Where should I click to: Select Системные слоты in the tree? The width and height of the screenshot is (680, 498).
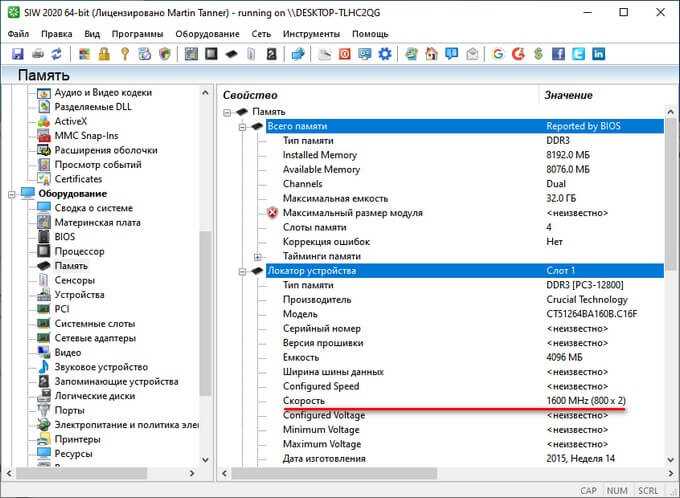coord(95,324)
